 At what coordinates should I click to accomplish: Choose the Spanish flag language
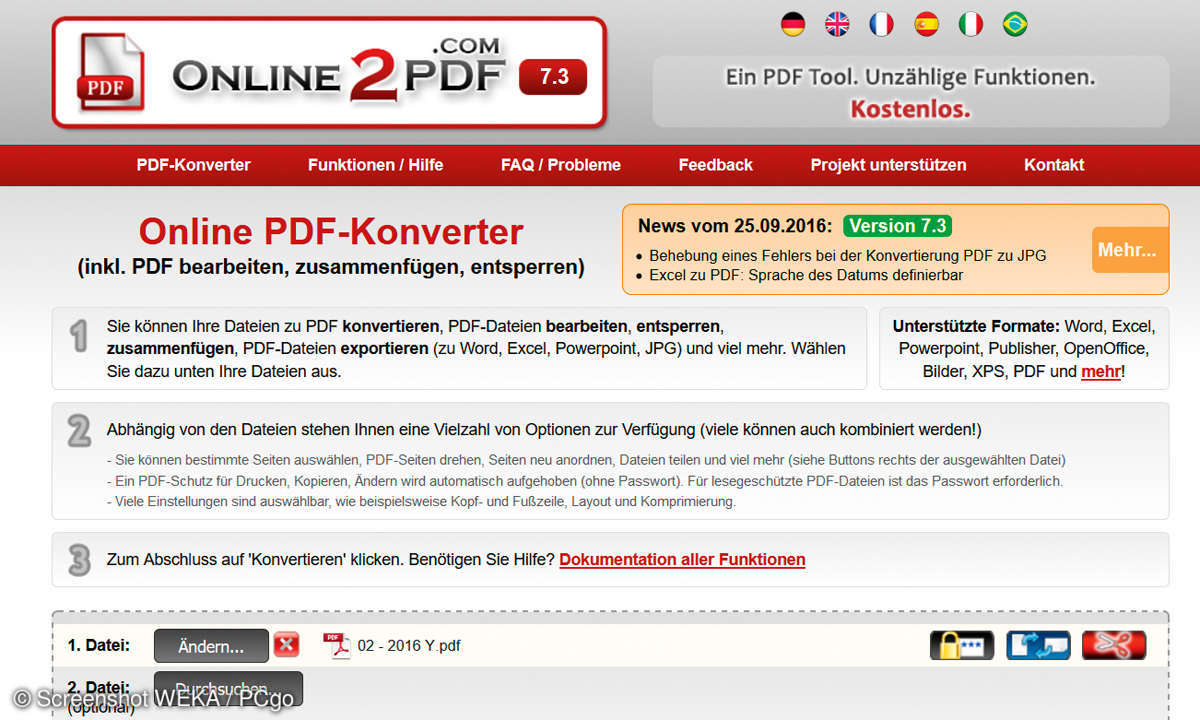926,24
